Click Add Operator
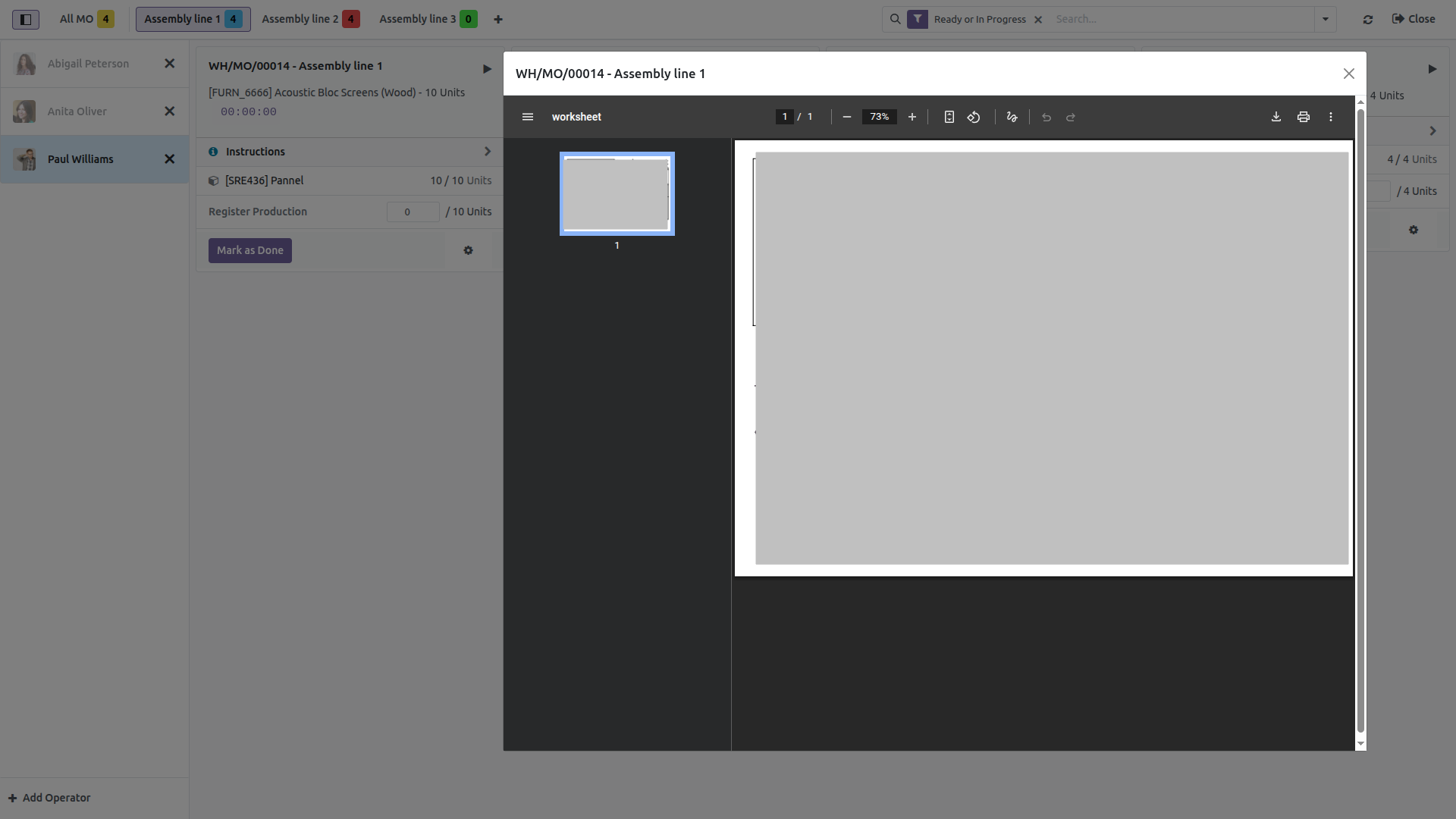1456x819 pixels. click(x=49, y=798)
